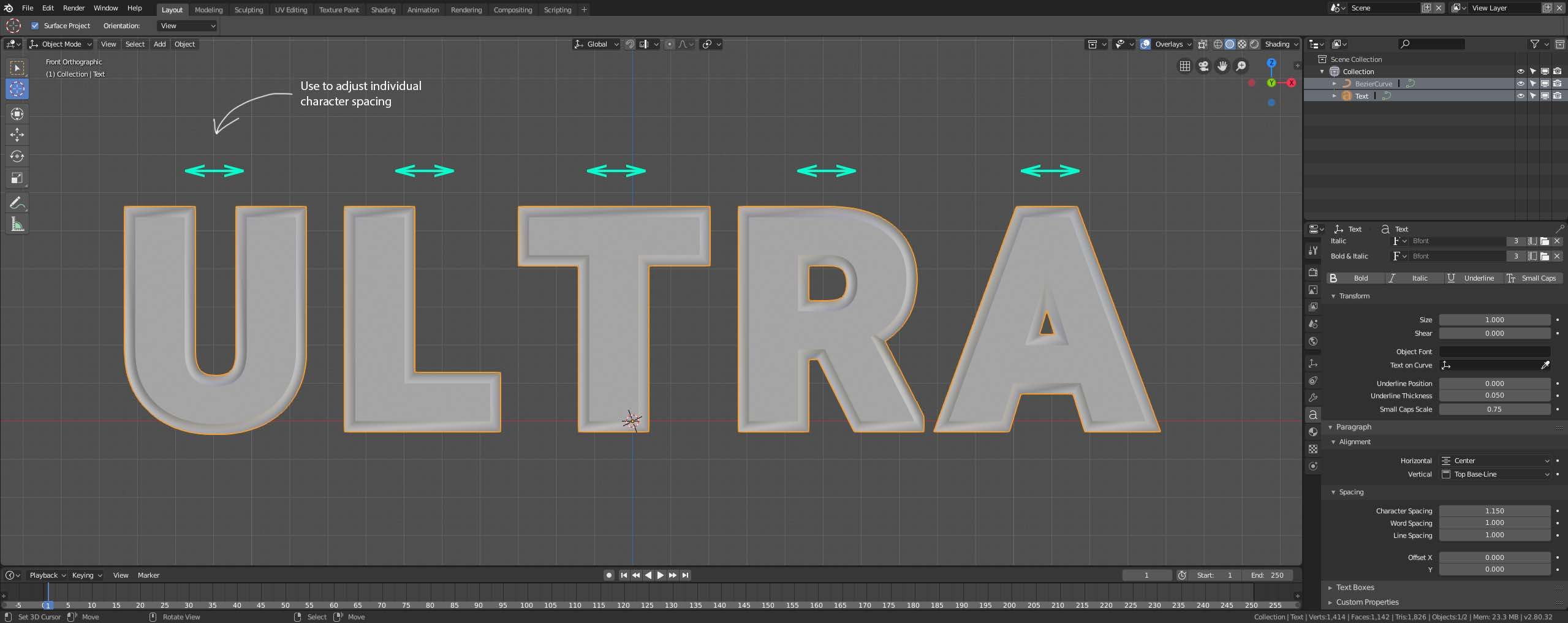
Task: Jump to the last frame button
Action: tap(685, 575)
